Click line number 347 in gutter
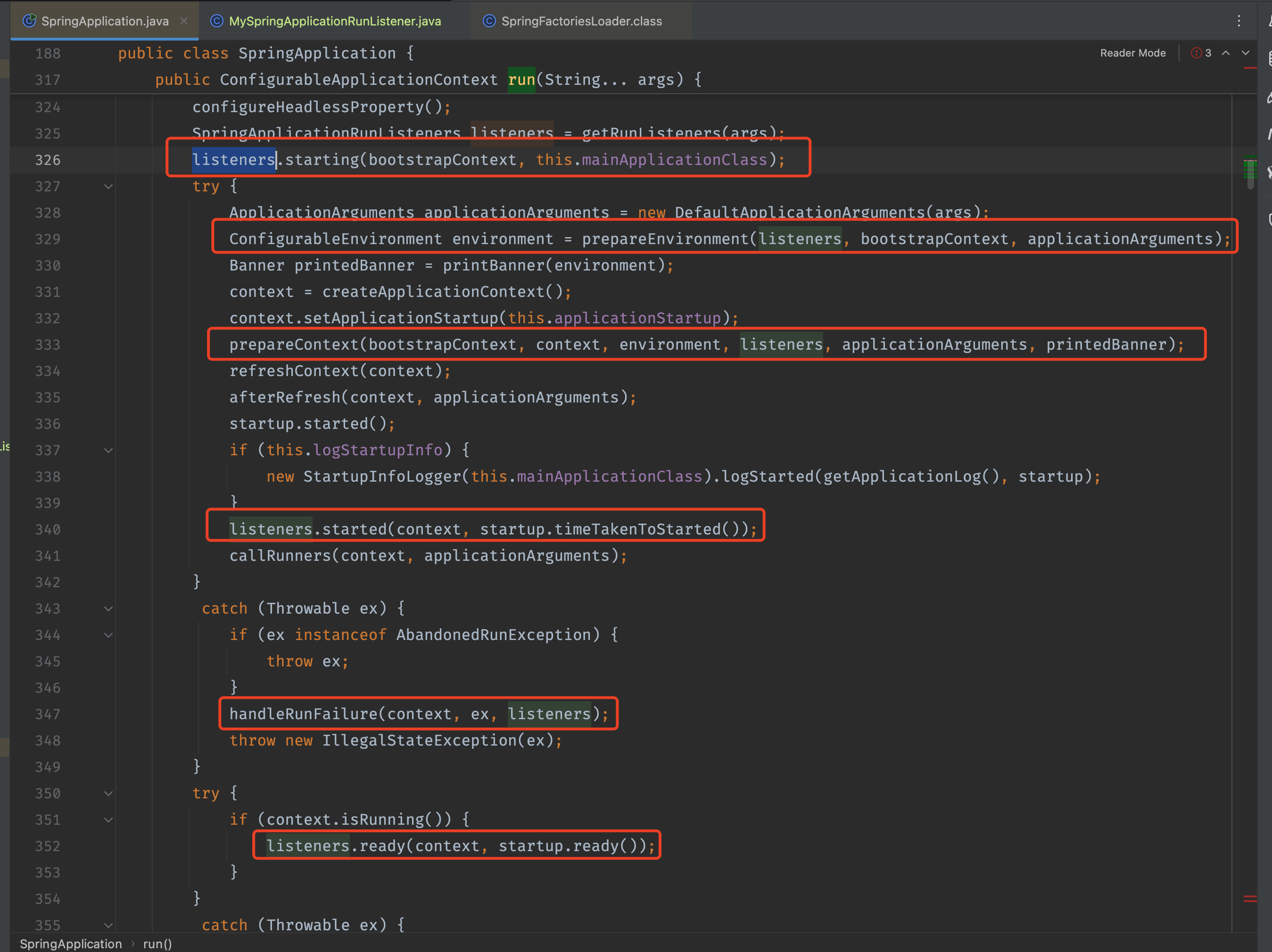Screen dimensions: 1272x952 coord(48,714)
